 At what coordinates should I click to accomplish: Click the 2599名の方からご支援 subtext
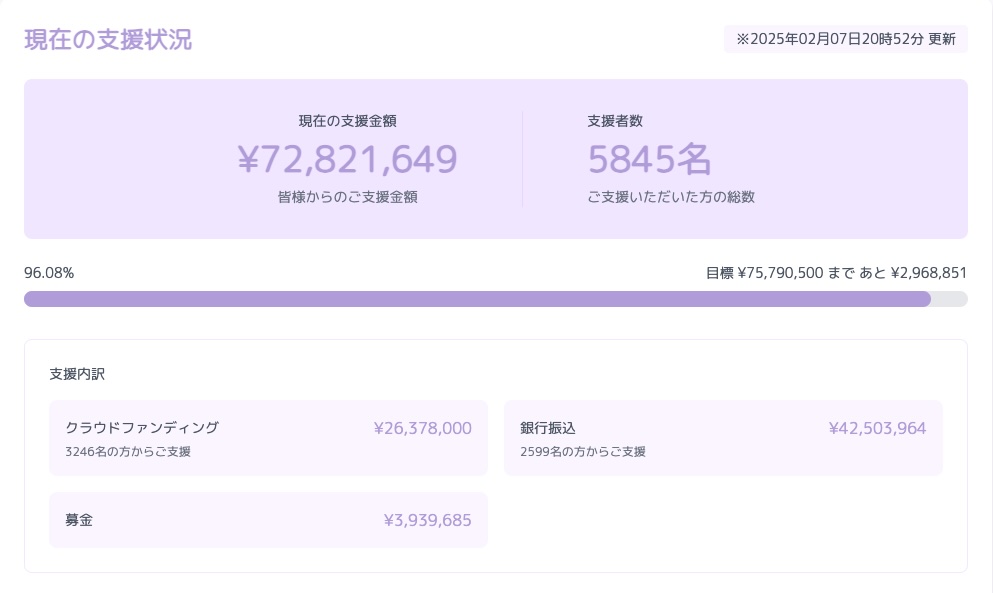[583, 452]
